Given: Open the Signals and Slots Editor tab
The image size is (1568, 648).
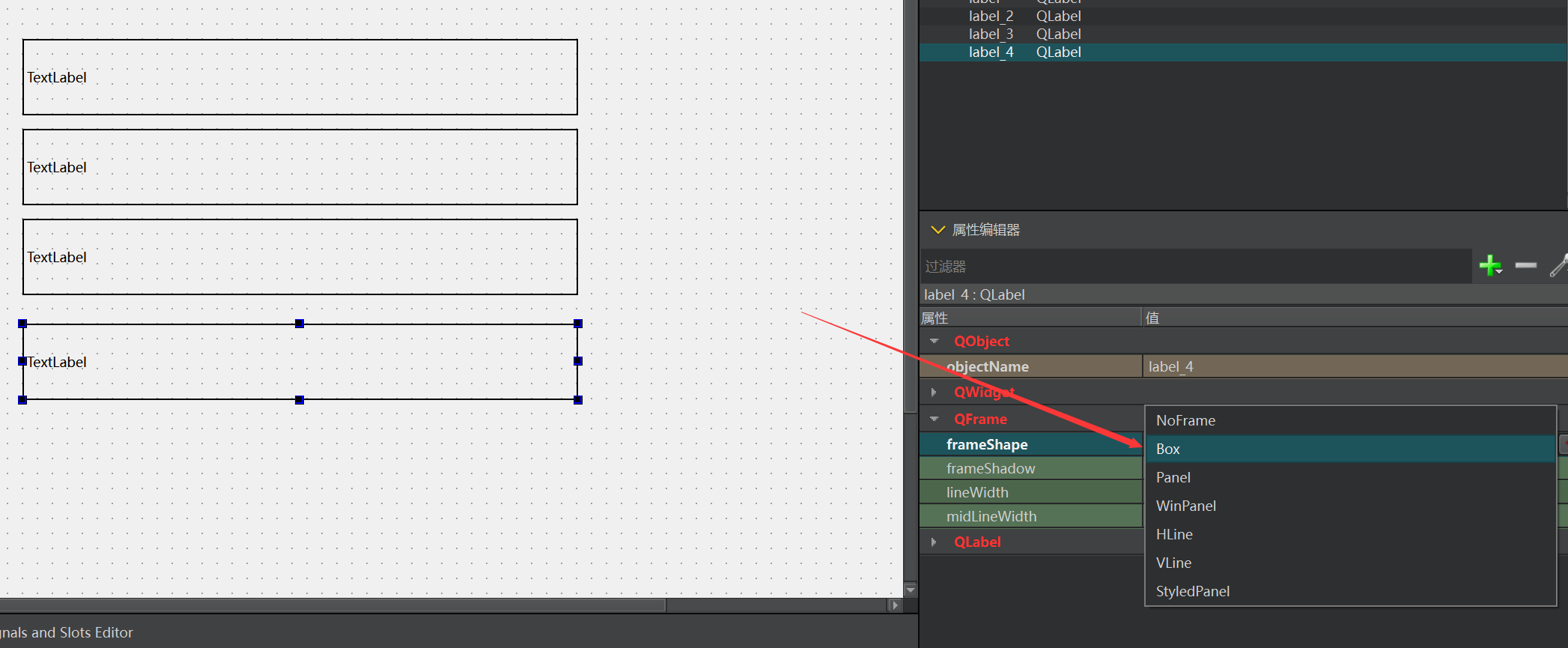Looking at the screenshot, I should [67, 632].
